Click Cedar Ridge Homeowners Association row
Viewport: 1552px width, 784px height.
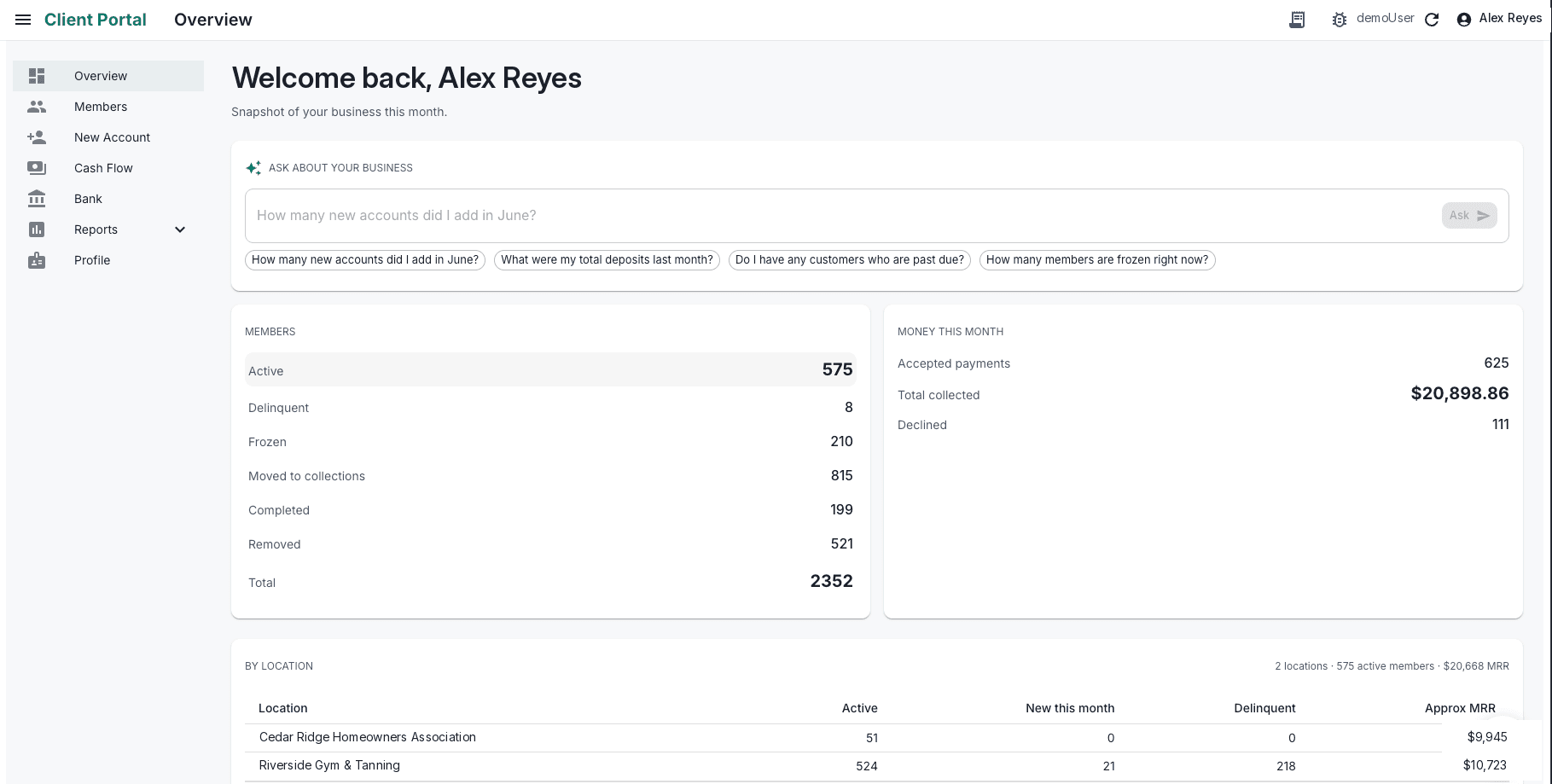click(877, 738)
